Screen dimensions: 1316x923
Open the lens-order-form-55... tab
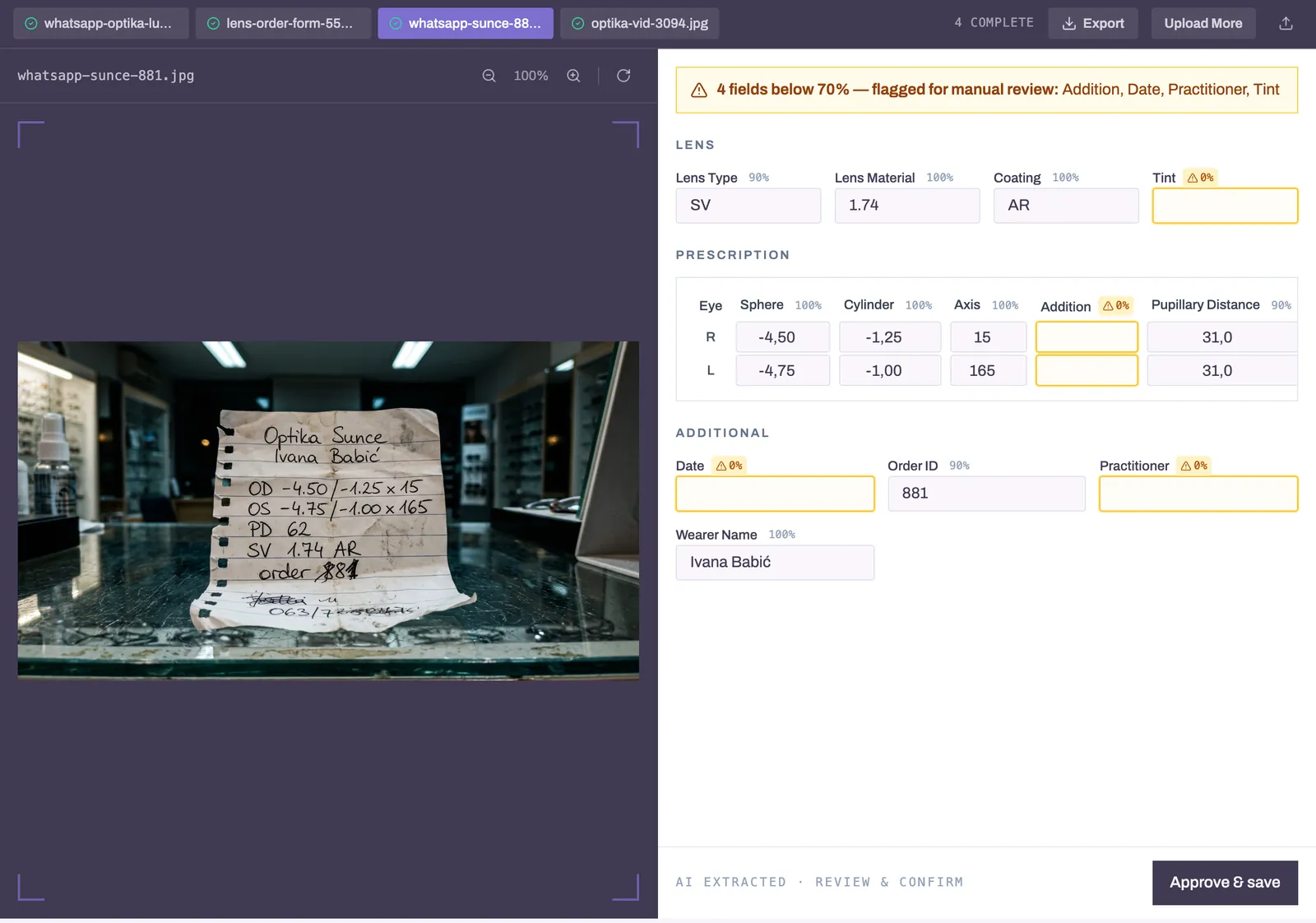[283, 23]
